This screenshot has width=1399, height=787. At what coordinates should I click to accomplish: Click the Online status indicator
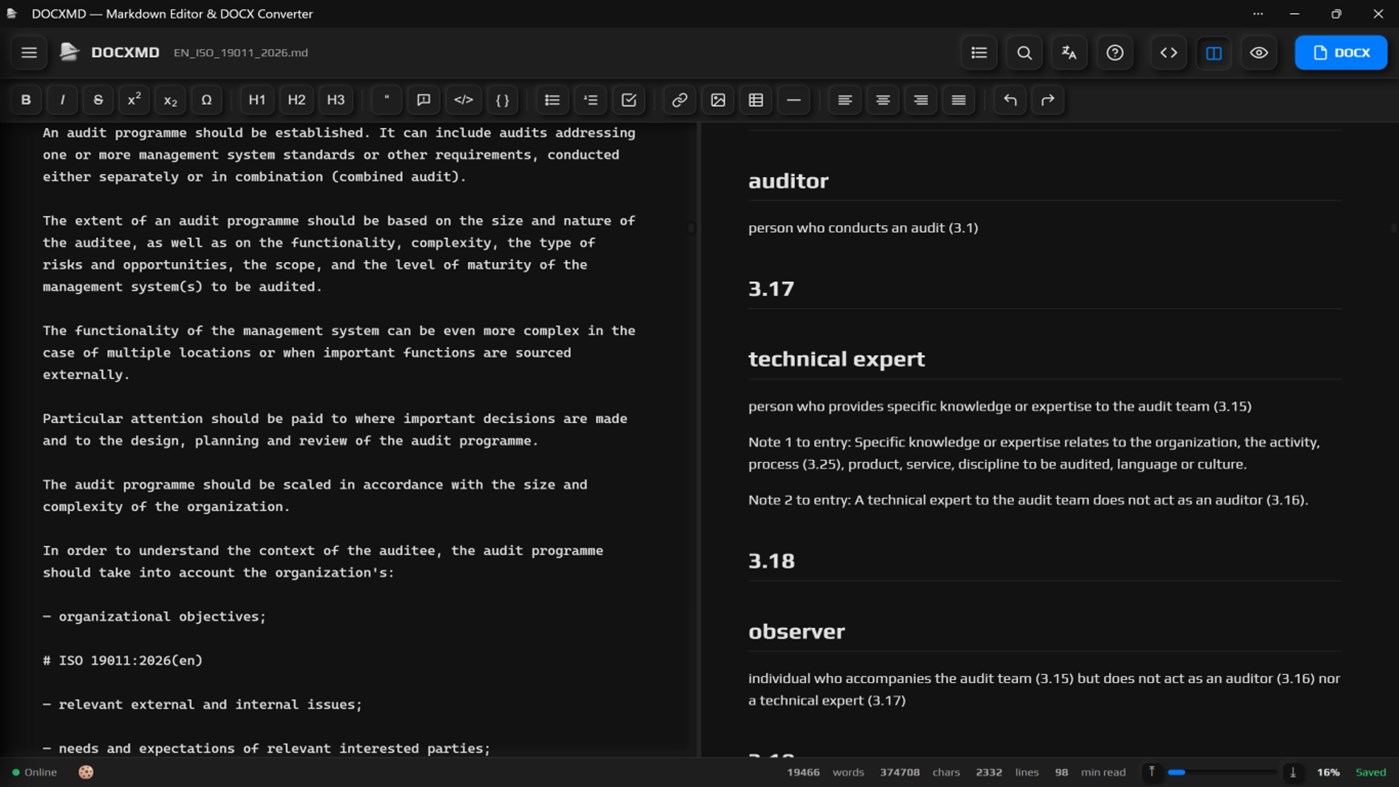35,772
